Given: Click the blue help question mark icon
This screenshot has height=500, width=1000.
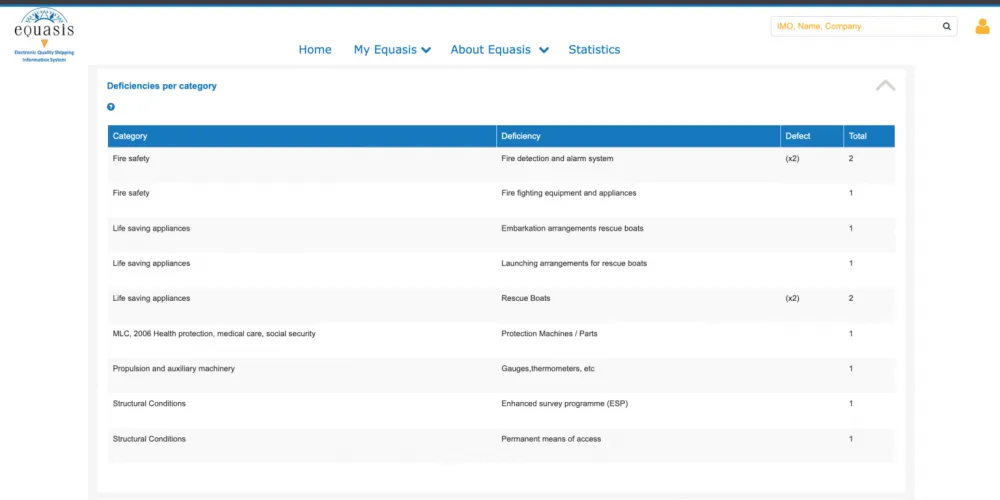Looking at the screenshot, I should click(111, 107).
